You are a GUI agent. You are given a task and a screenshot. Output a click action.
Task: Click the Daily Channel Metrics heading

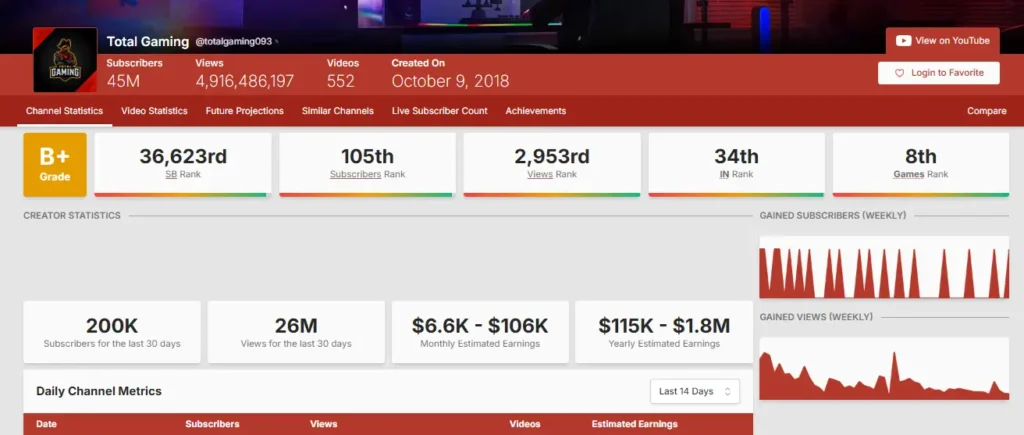pyautogui.click(x=99, y=391)
